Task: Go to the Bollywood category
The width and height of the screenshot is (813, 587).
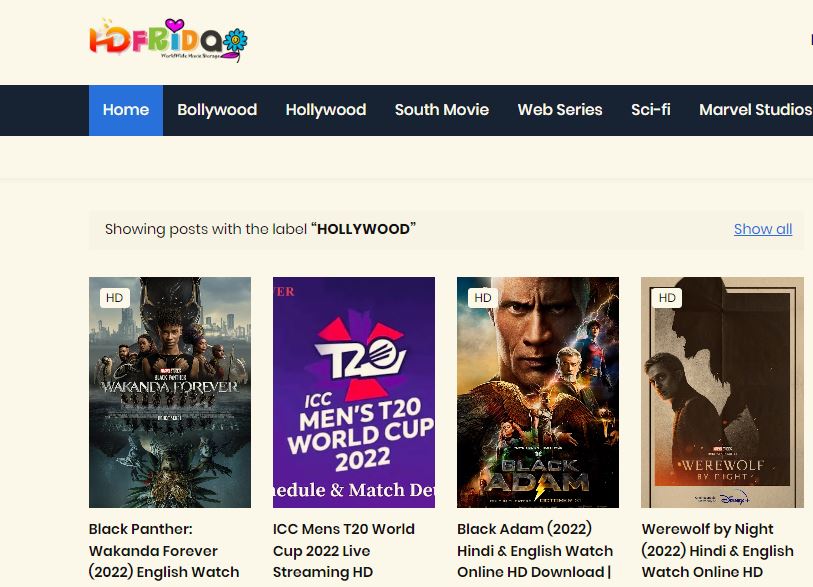Action: (217, 110)
